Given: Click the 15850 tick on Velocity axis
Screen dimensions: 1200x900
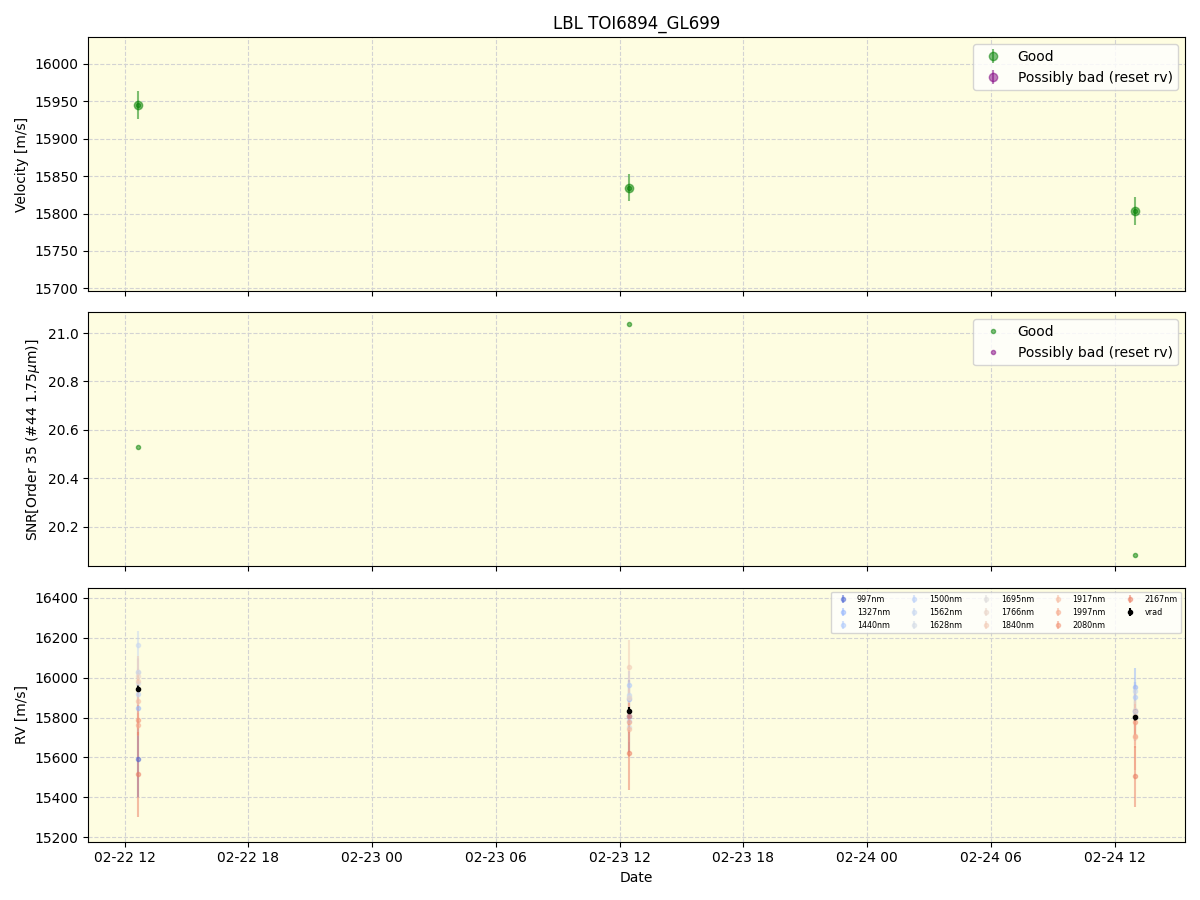Looking at the screenshot, I should (59, 177).
